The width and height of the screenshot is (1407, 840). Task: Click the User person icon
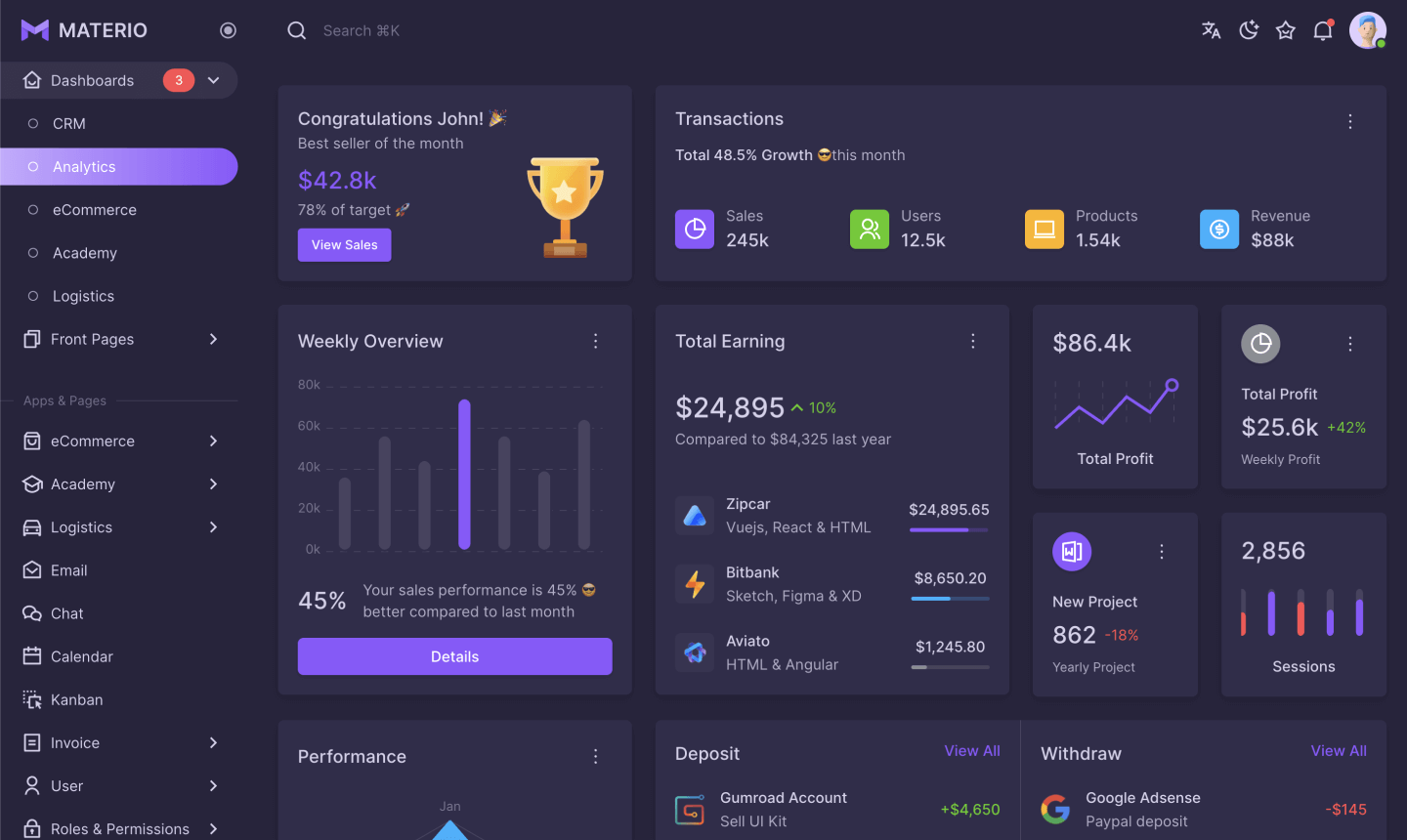point(32,785)
